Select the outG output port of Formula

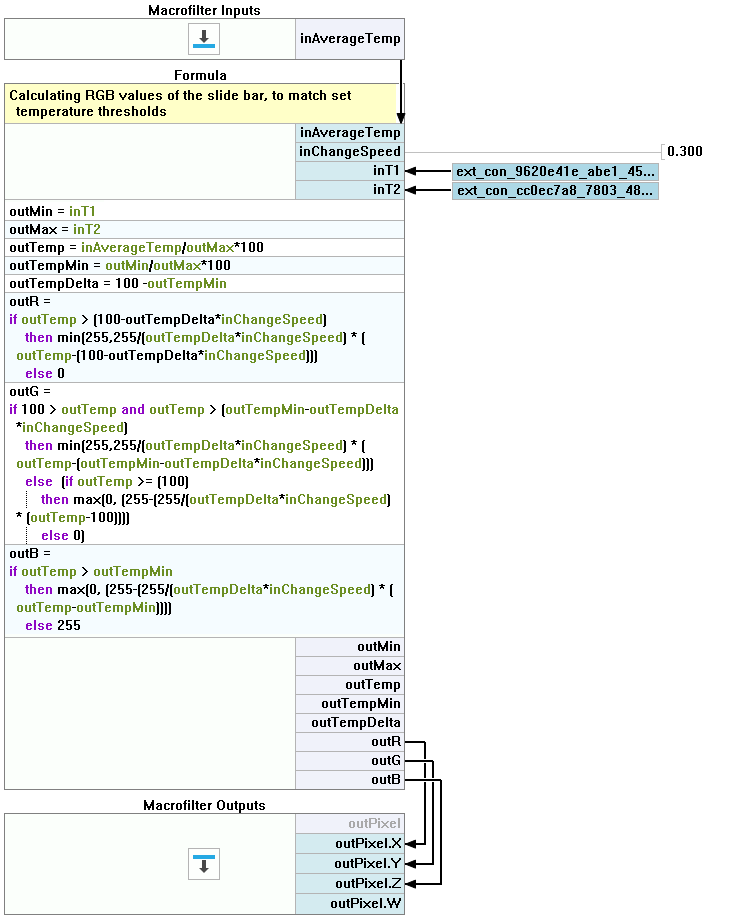(349, 761)
